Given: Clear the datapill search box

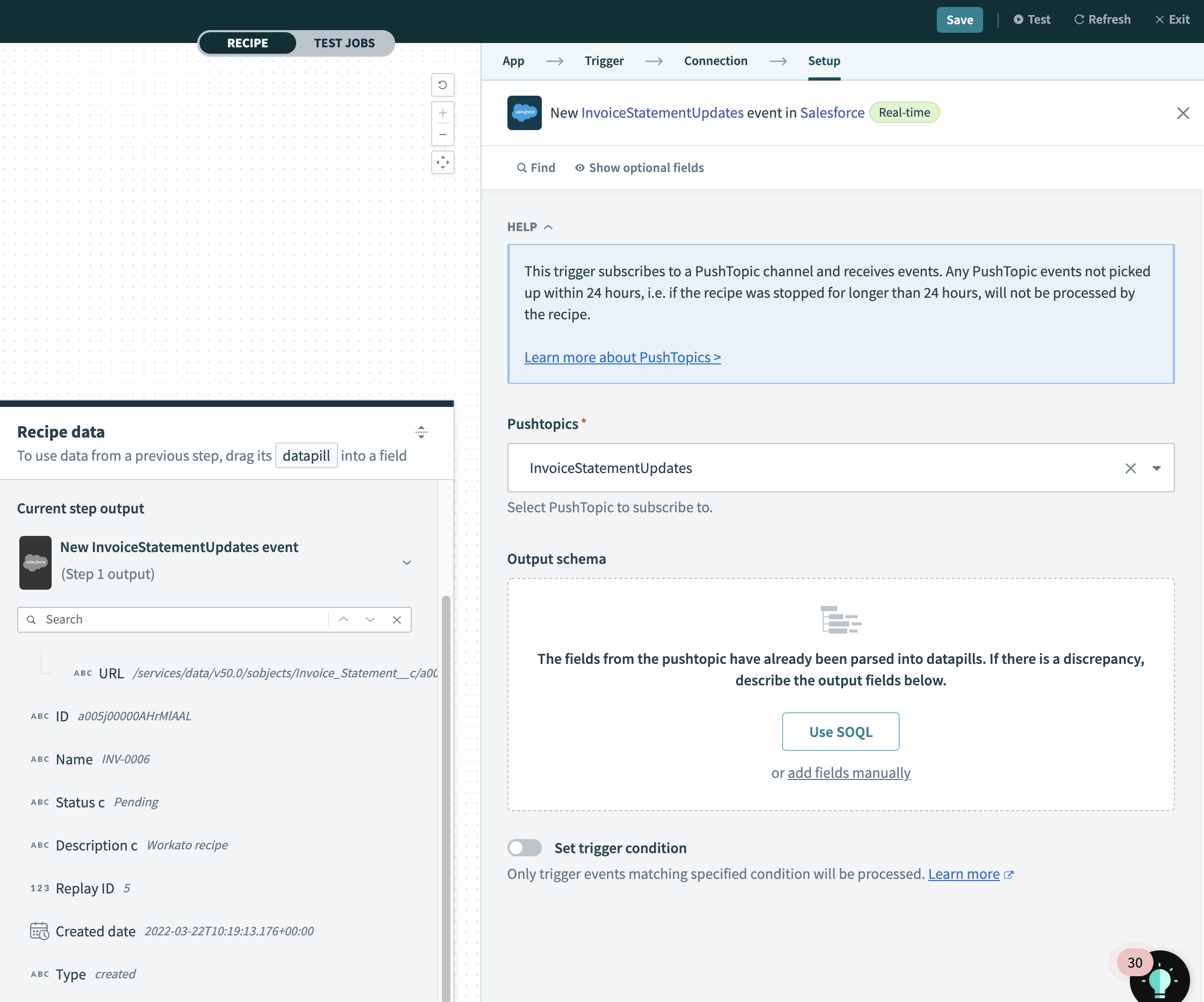Looking at the screenshot, I should click(x=397, y=619).
